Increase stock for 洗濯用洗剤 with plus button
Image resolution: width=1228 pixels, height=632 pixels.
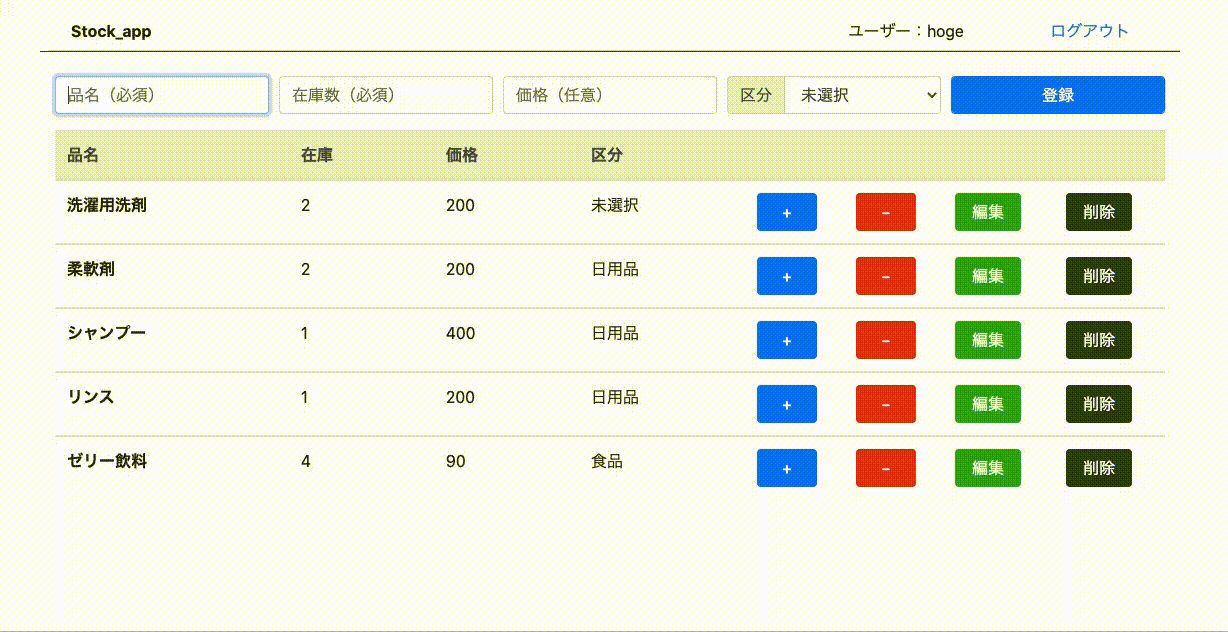pos(786,212)
